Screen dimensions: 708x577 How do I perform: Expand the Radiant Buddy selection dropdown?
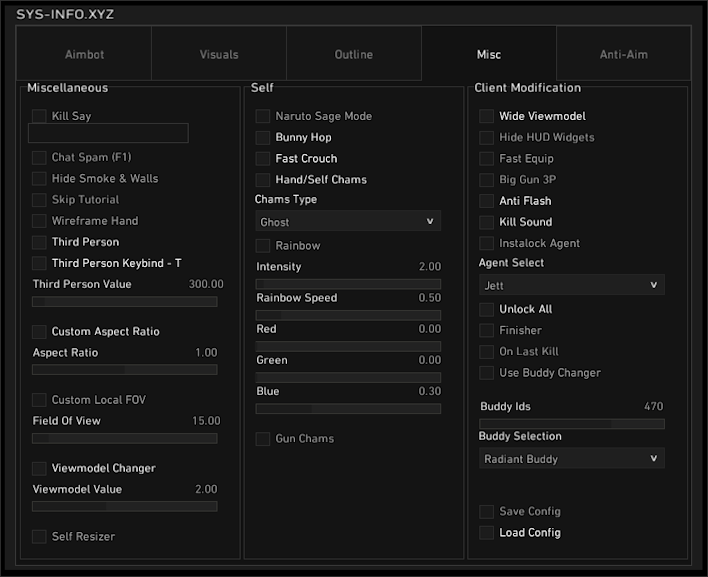571,459
